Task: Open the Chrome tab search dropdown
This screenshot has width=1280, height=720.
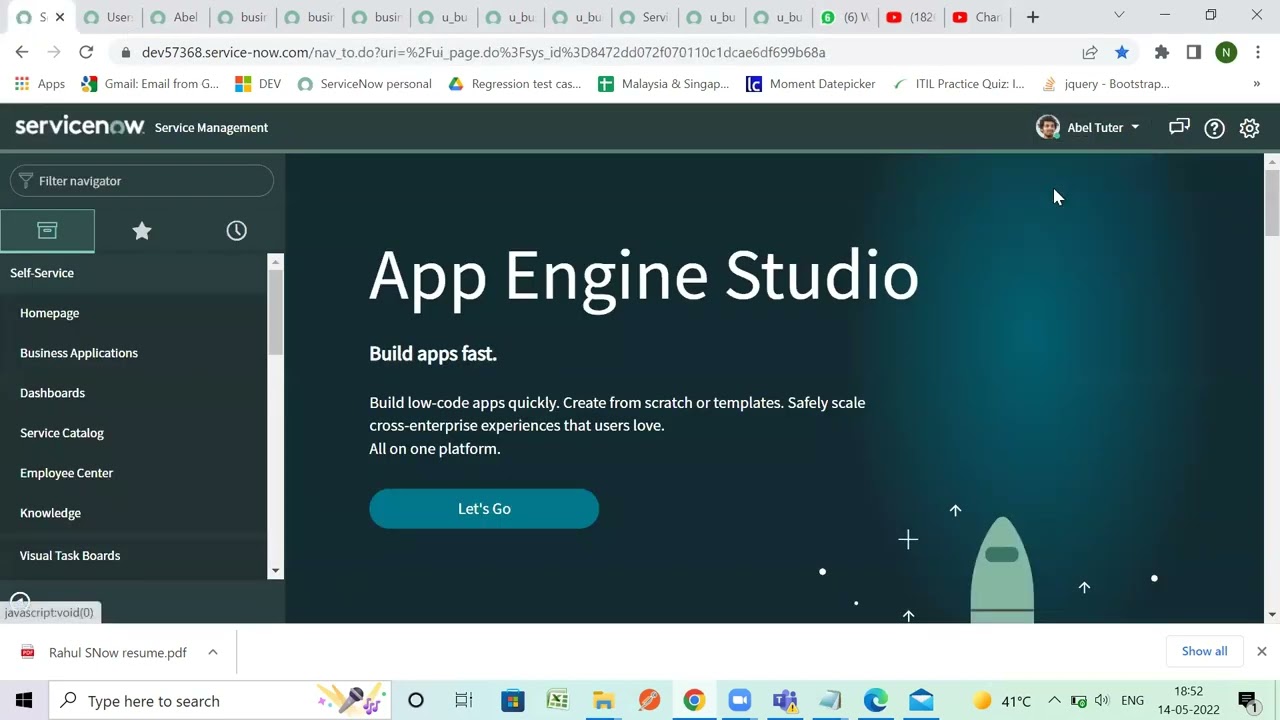Action: [1119, 16]
